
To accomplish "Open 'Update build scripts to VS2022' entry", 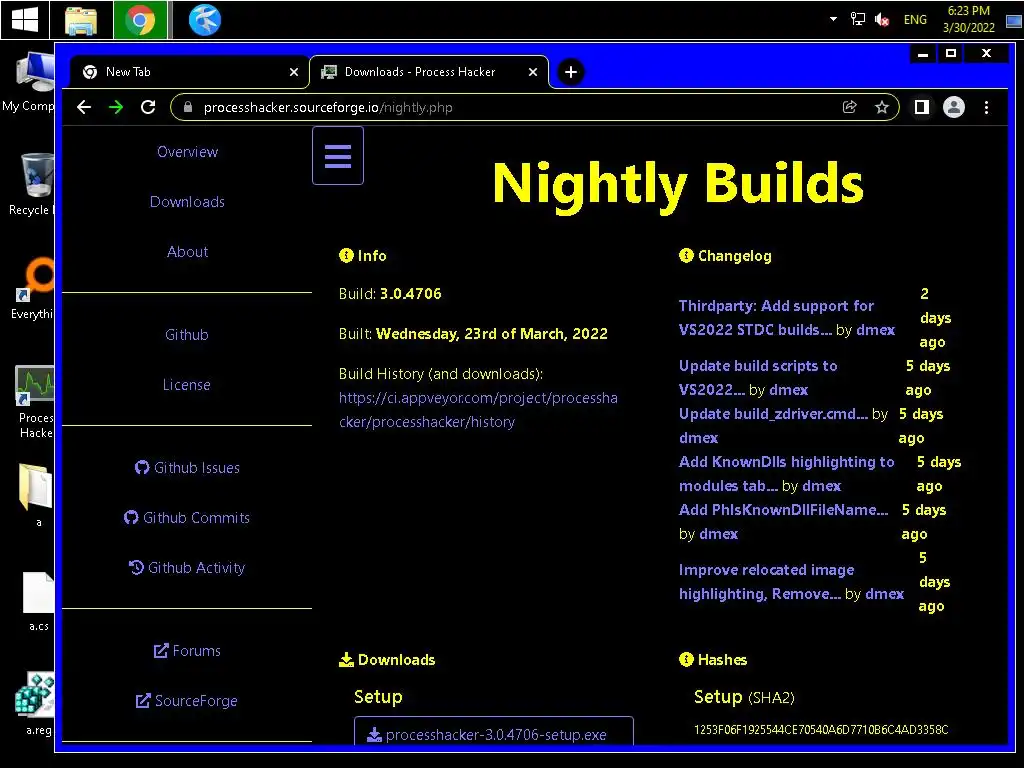I will [x=758, y=377].
